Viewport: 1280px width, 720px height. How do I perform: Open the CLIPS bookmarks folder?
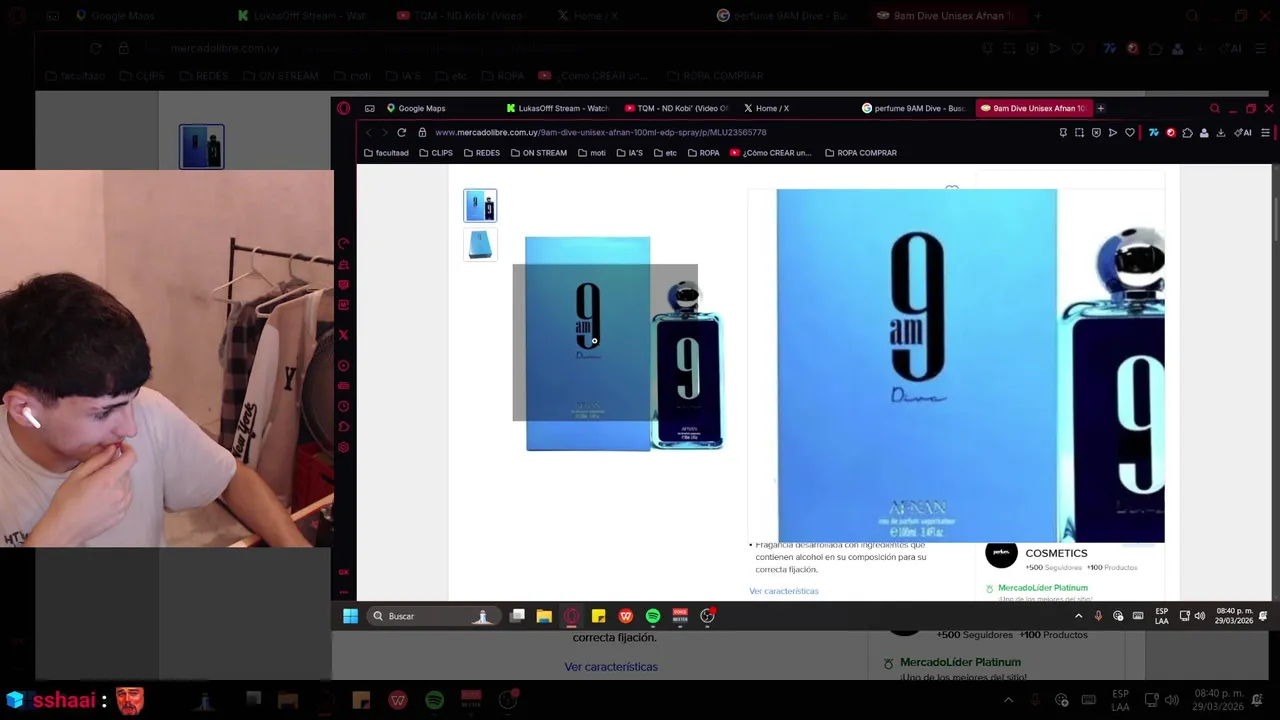coord(436,153)
